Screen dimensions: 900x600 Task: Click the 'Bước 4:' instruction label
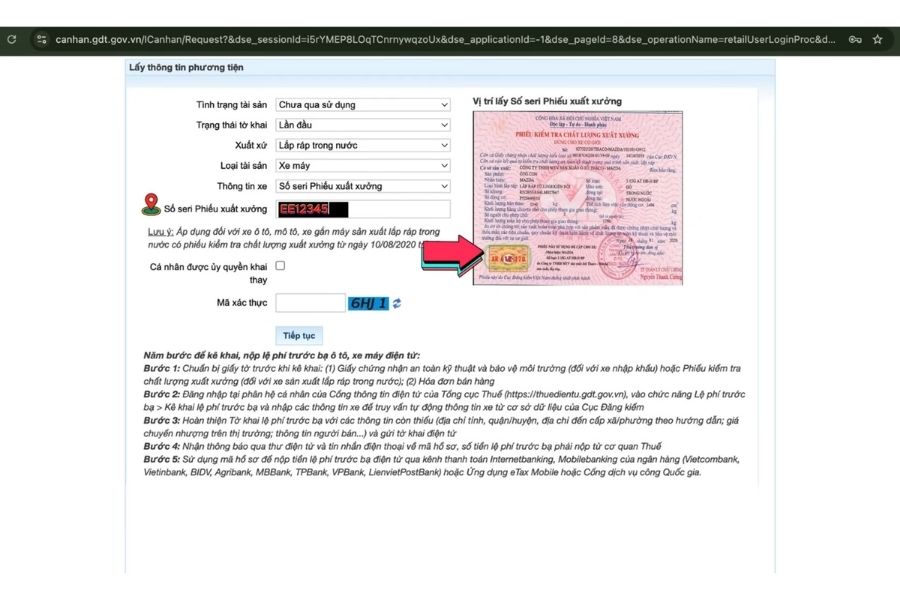pos(162,446)
